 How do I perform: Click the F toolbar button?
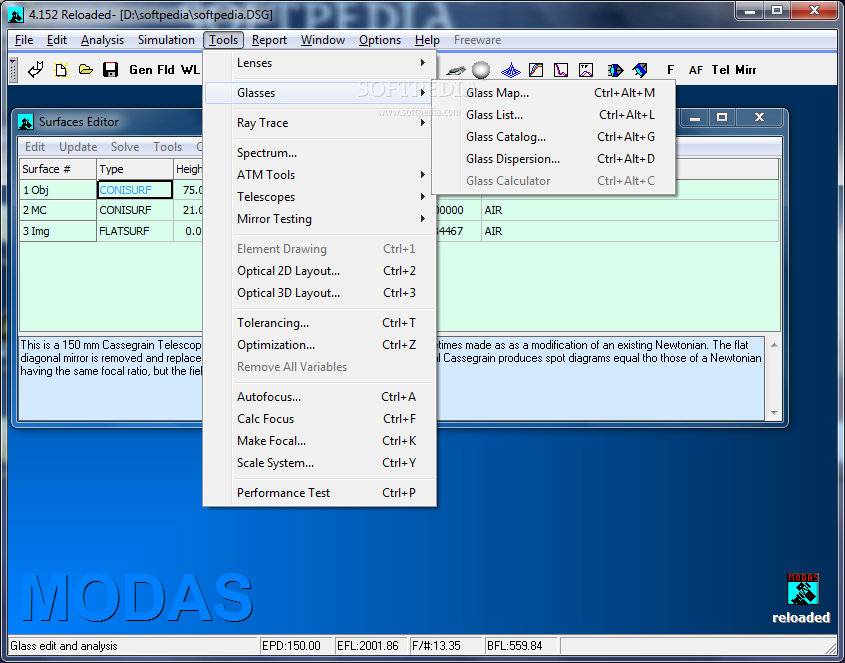tap(670, 70)
